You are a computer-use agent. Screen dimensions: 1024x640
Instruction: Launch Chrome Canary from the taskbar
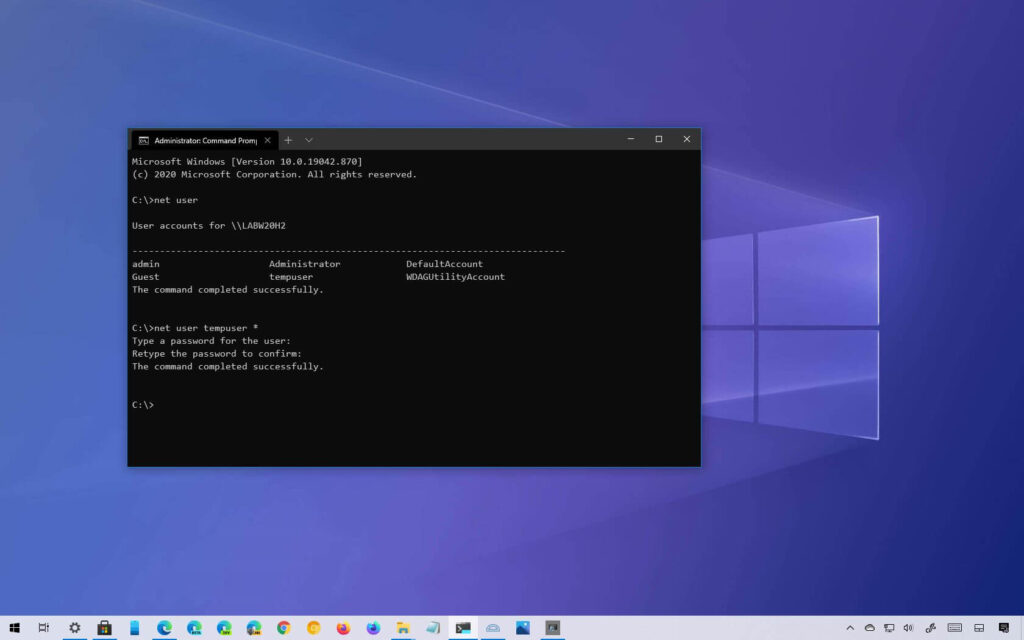pos(313,628)
